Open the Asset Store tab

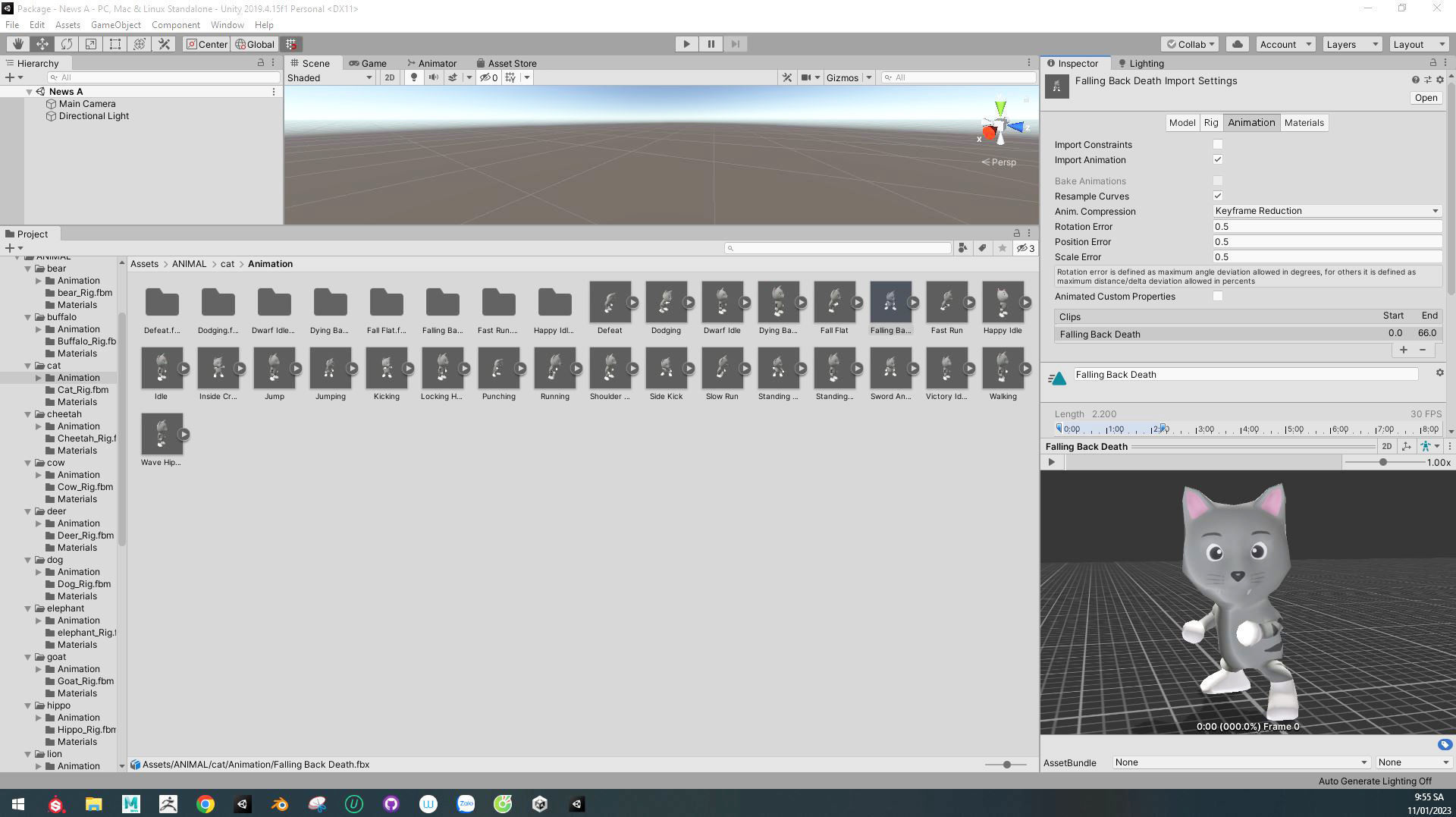click(506, 63)
